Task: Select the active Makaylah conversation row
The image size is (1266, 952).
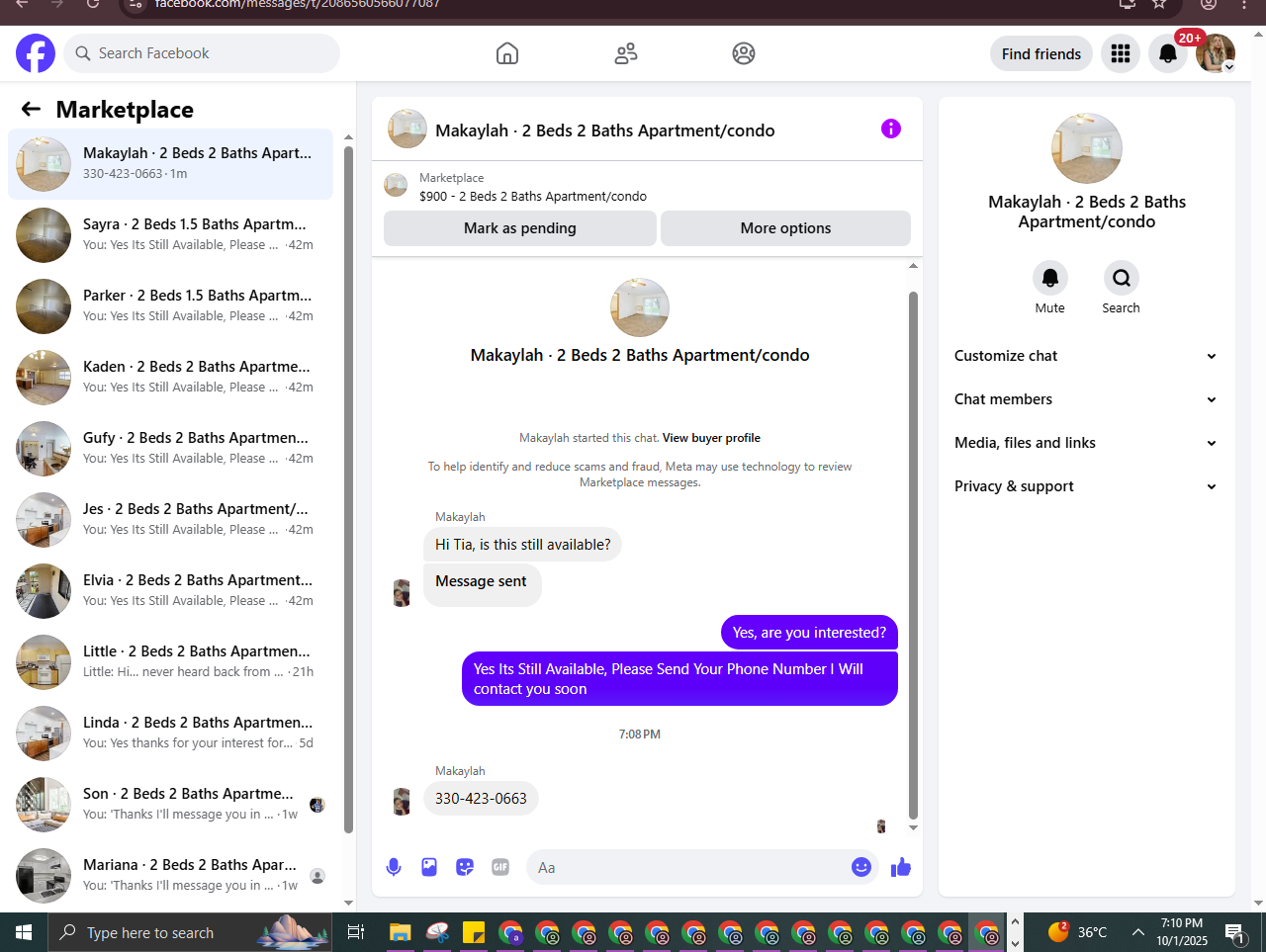Action: (170, 164)
